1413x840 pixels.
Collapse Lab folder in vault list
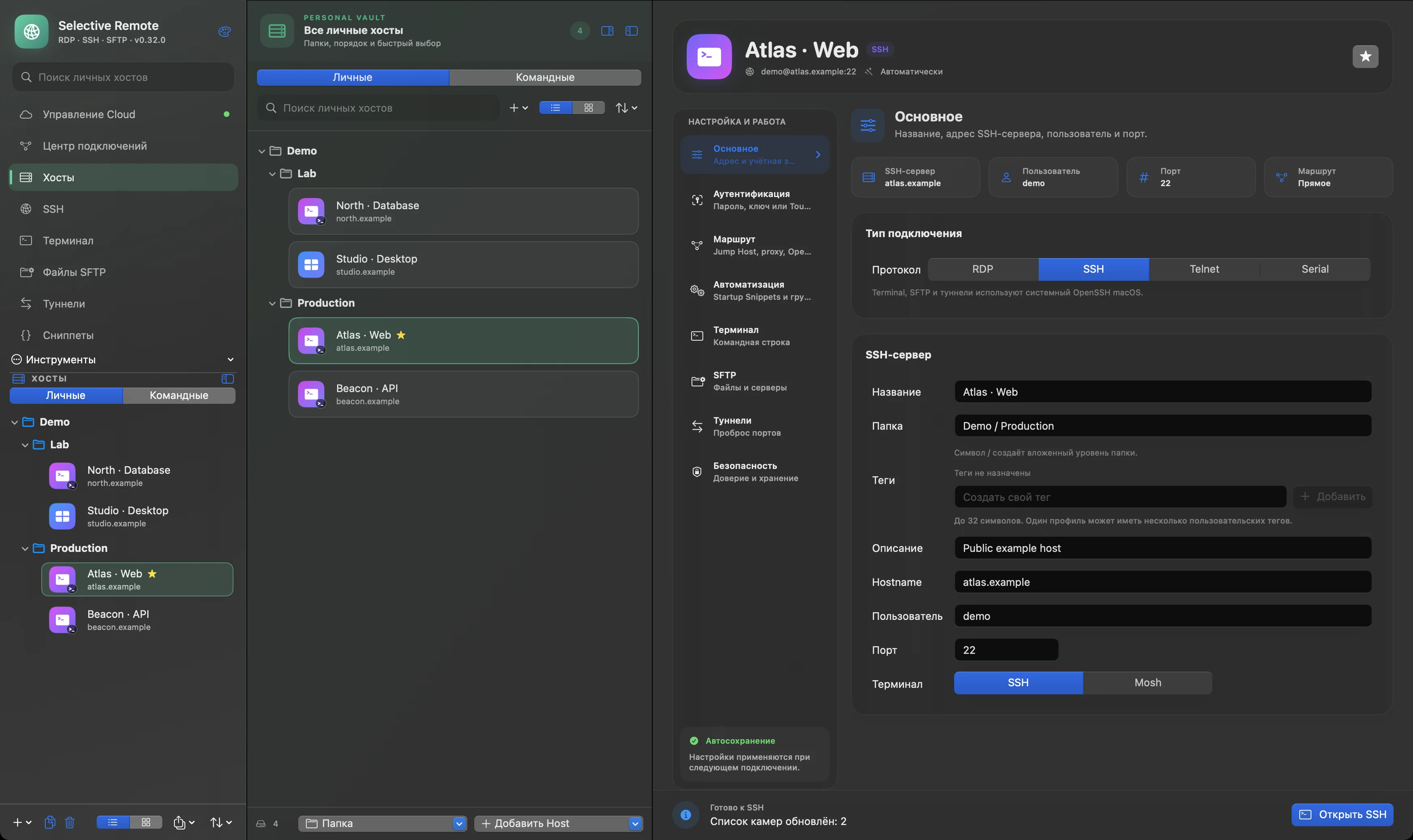(272, 174)
